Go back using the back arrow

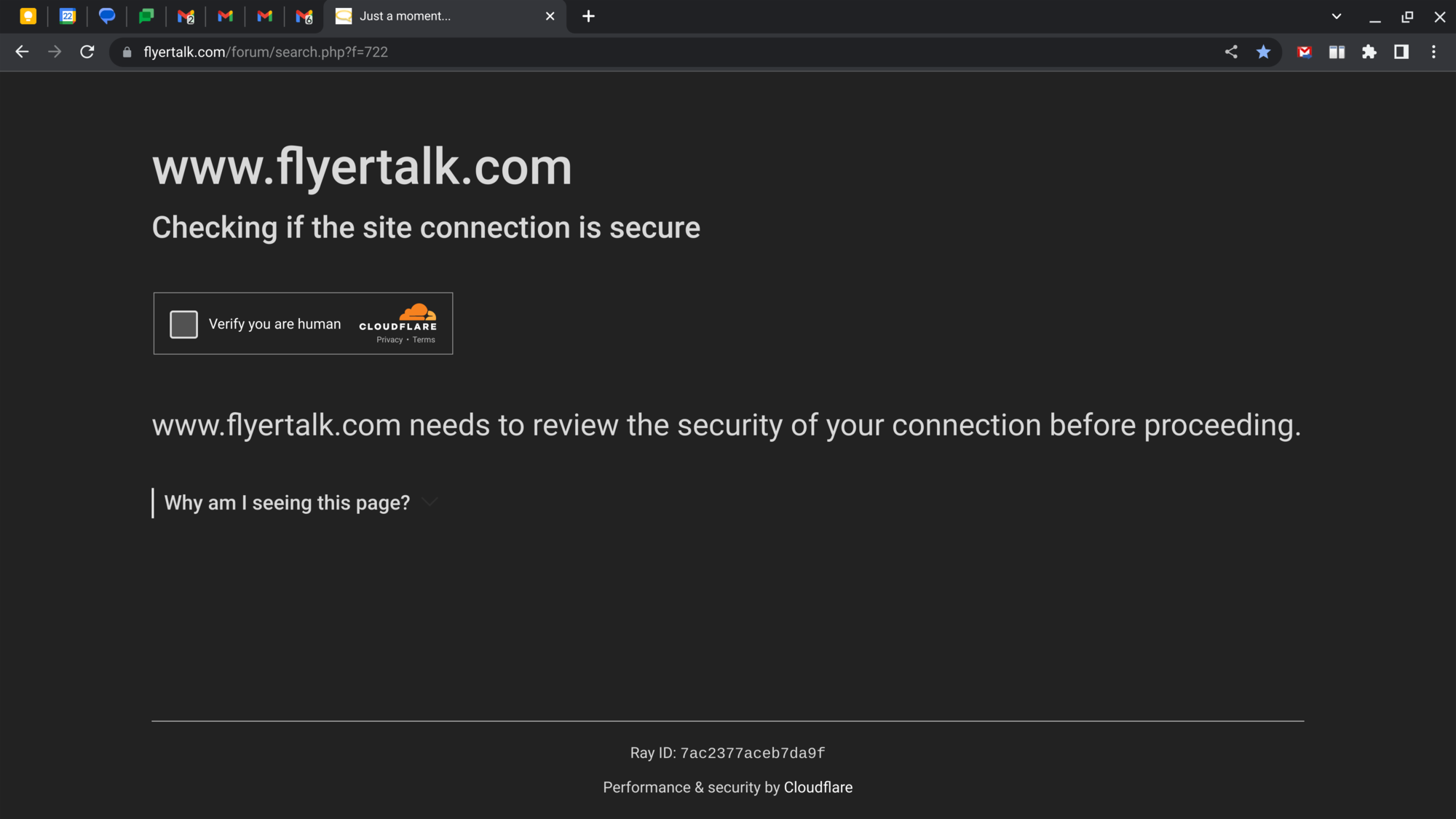(x=22, y=52)
